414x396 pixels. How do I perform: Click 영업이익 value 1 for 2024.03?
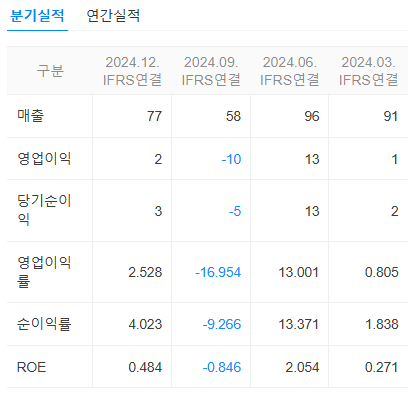pyautogui.click(x=395, y=159)
